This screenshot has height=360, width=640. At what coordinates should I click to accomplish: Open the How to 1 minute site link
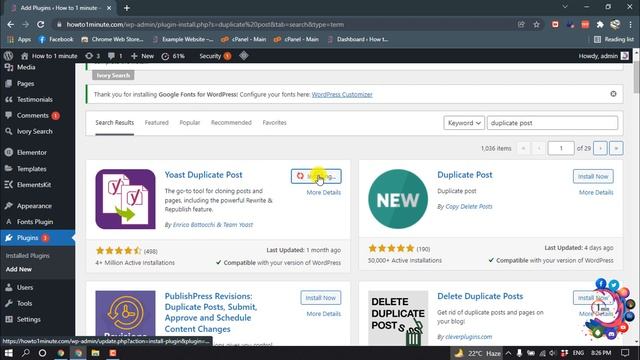(x=49, y=56)
